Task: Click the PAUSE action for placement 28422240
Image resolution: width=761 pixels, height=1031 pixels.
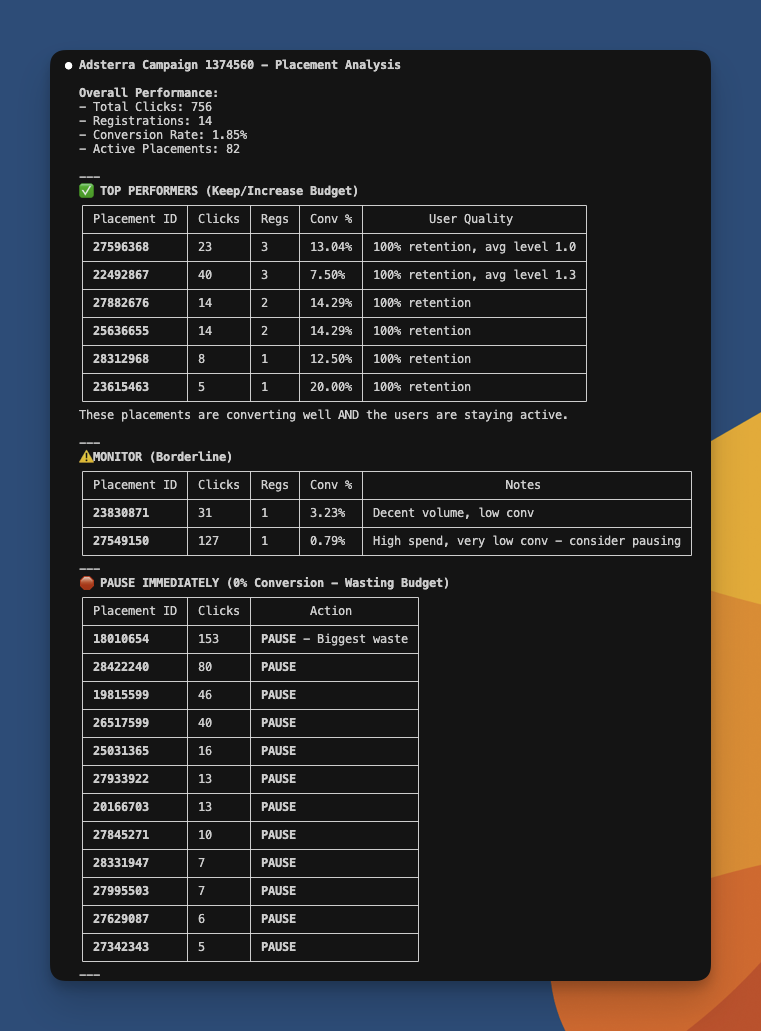Action: (x=278, y=667)
